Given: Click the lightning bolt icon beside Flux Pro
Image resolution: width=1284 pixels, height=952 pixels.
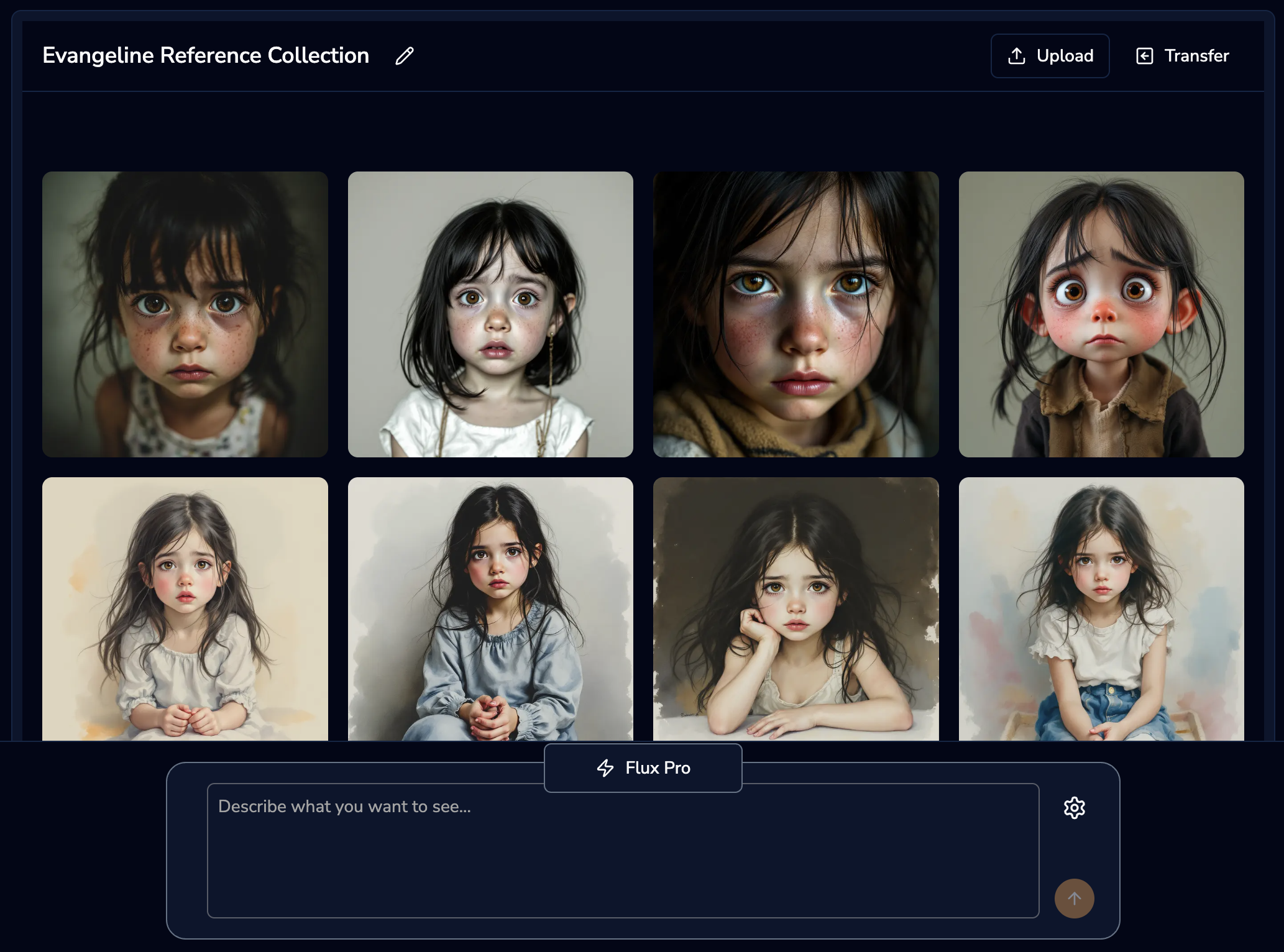Looking at the screenshot, I should (x=605, y=768).
